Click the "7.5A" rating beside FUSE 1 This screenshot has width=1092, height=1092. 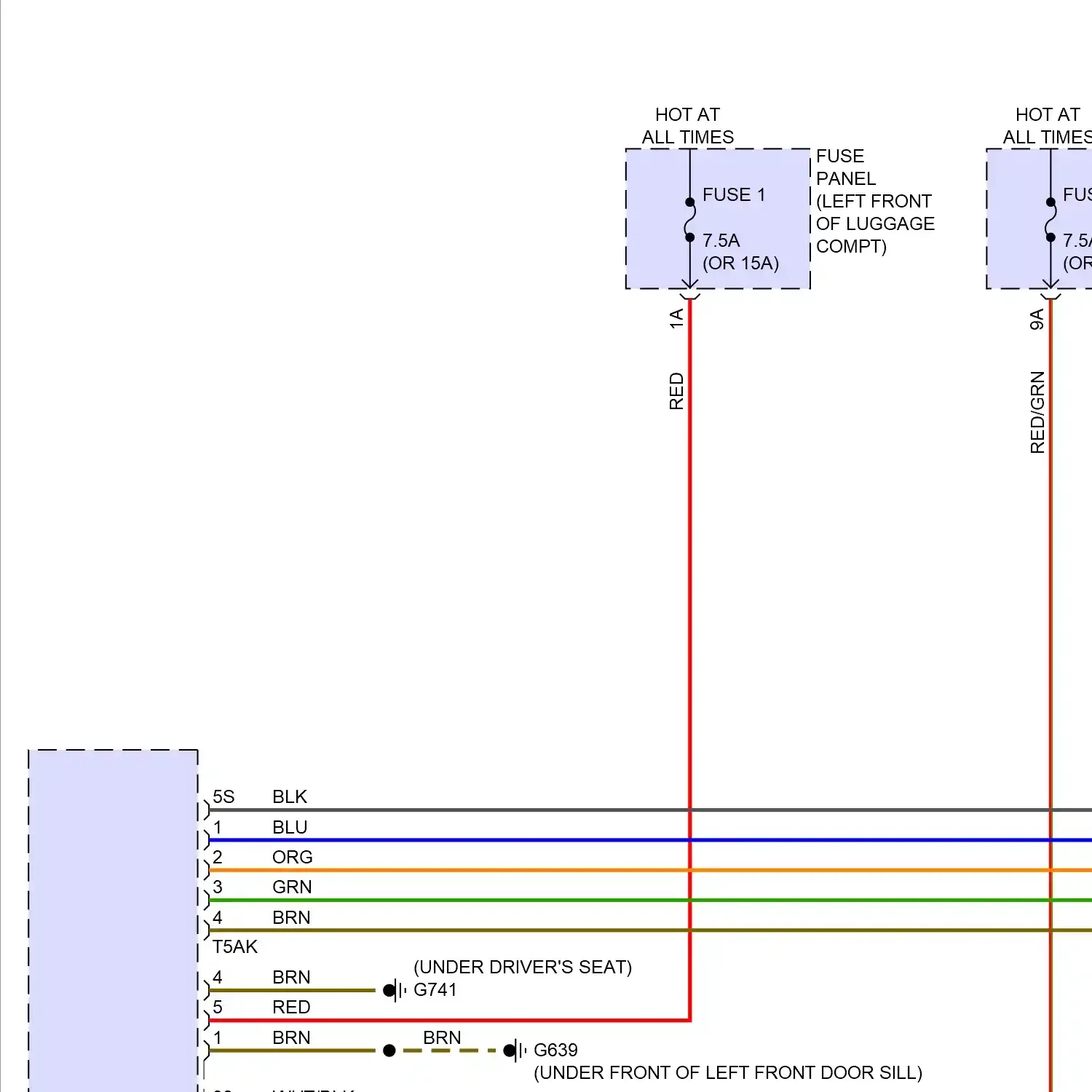point(721,240)
